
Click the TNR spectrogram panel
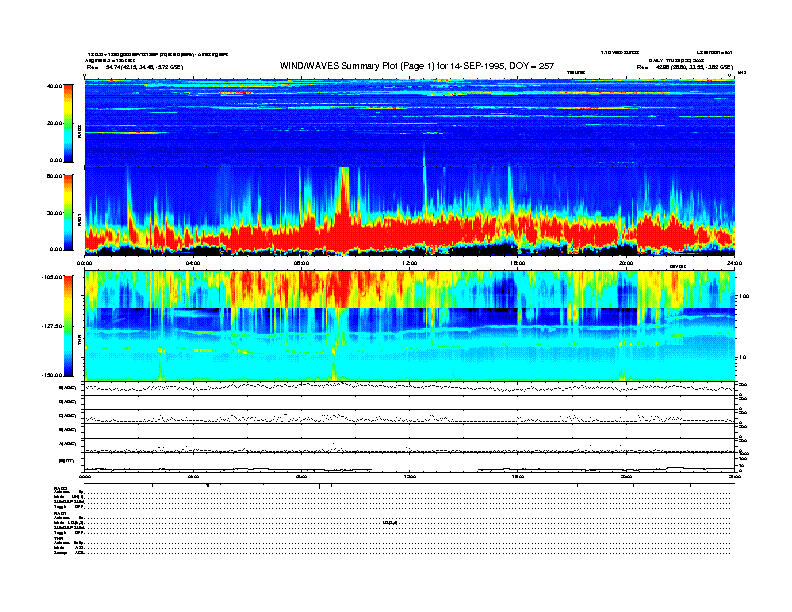click(410, 326)
